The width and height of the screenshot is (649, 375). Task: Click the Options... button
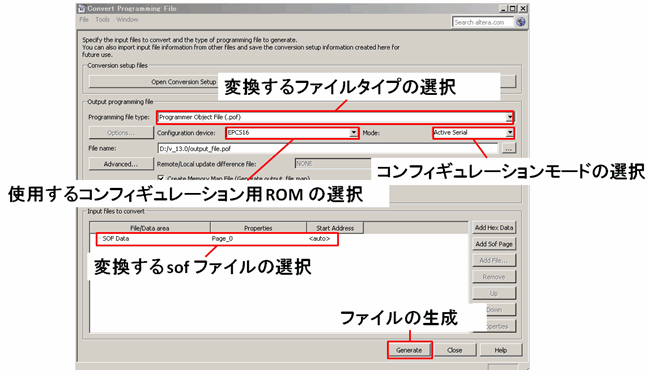pos(121,133)
